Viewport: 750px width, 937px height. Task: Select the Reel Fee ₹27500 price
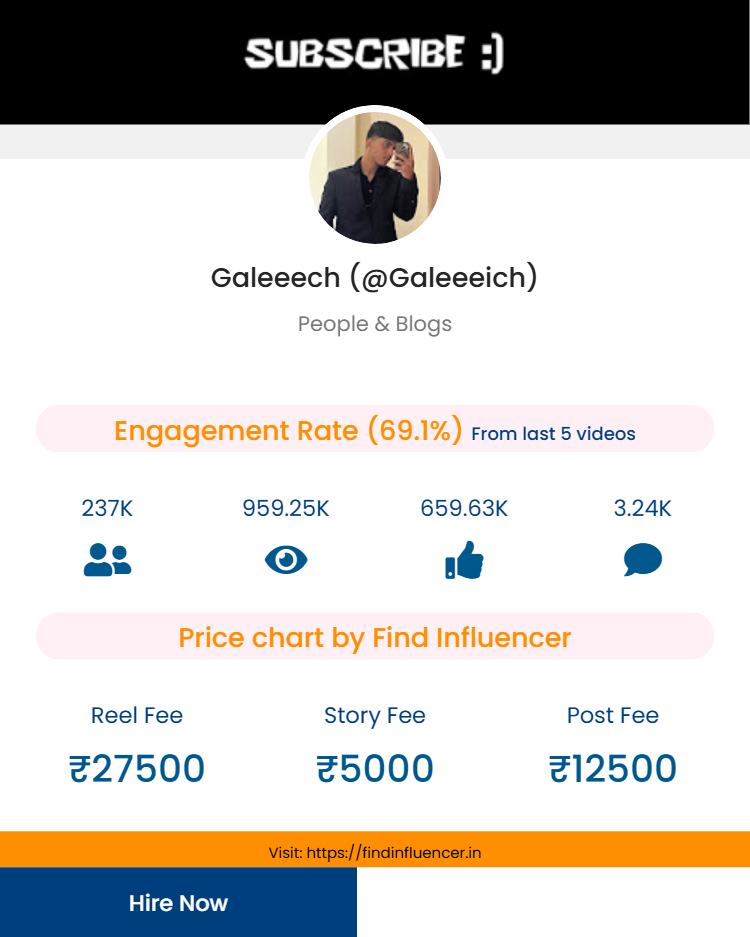(137, 769)
